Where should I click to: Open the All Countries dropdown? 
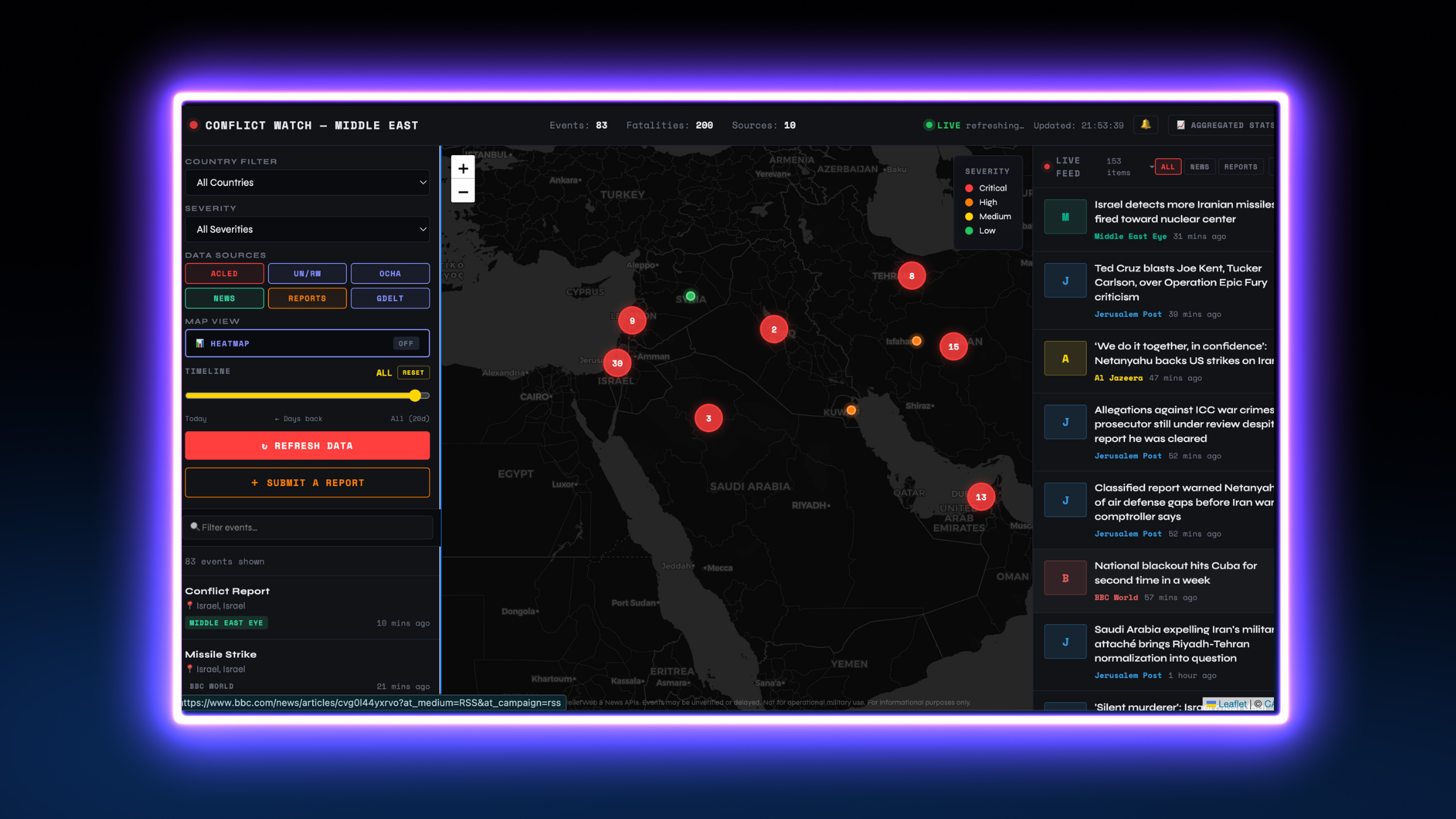(307, 183)
